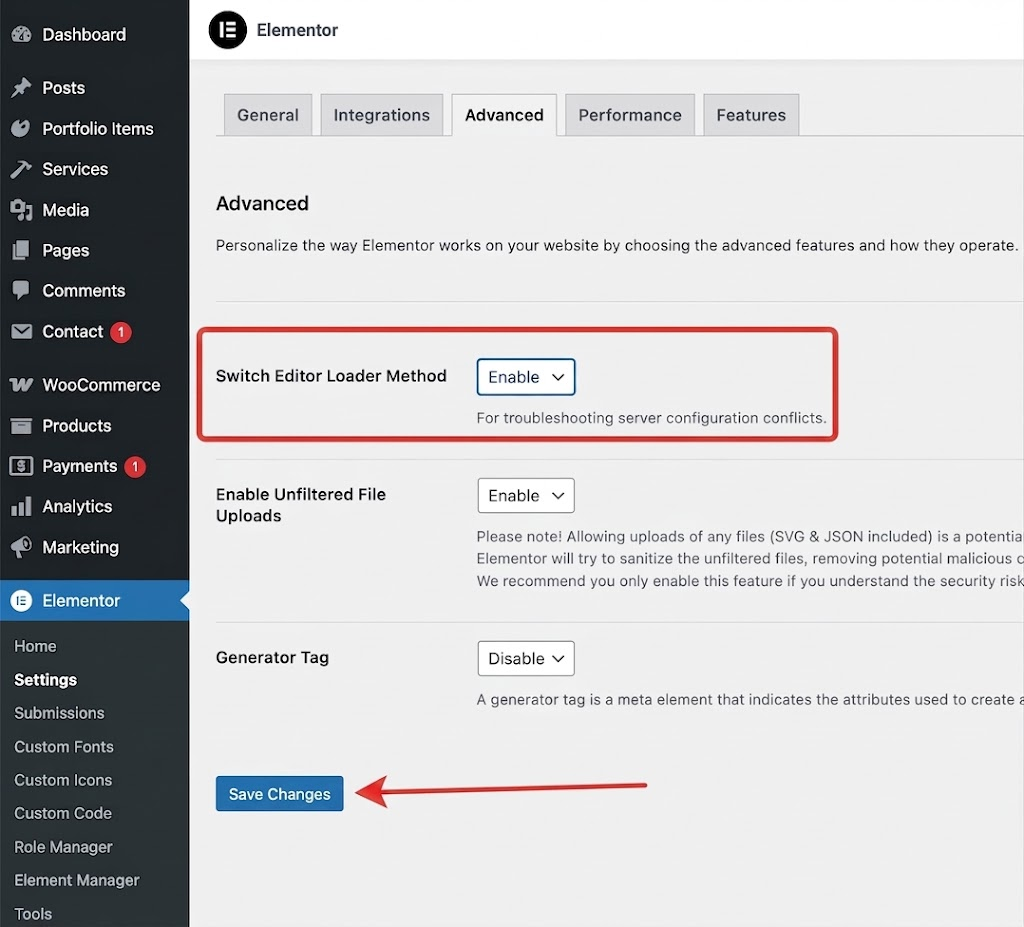
Task: Open the Generator Tag dropdown
Action: pos(526,658)
